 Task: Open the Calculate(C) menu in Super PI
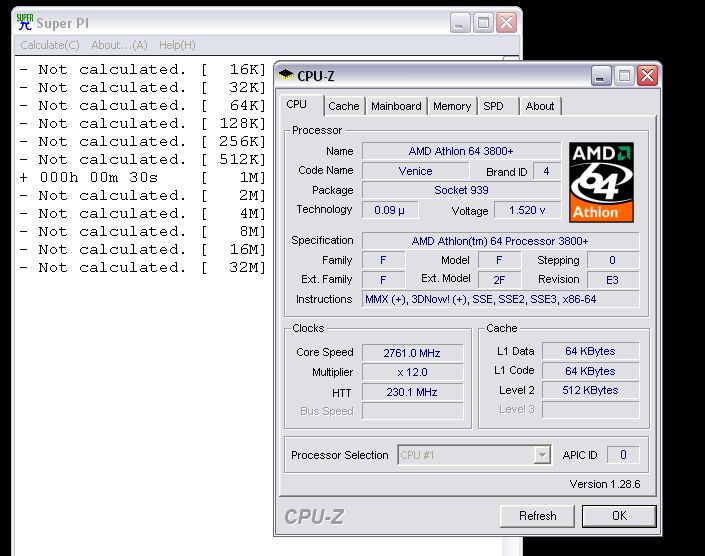pos(50,45)
